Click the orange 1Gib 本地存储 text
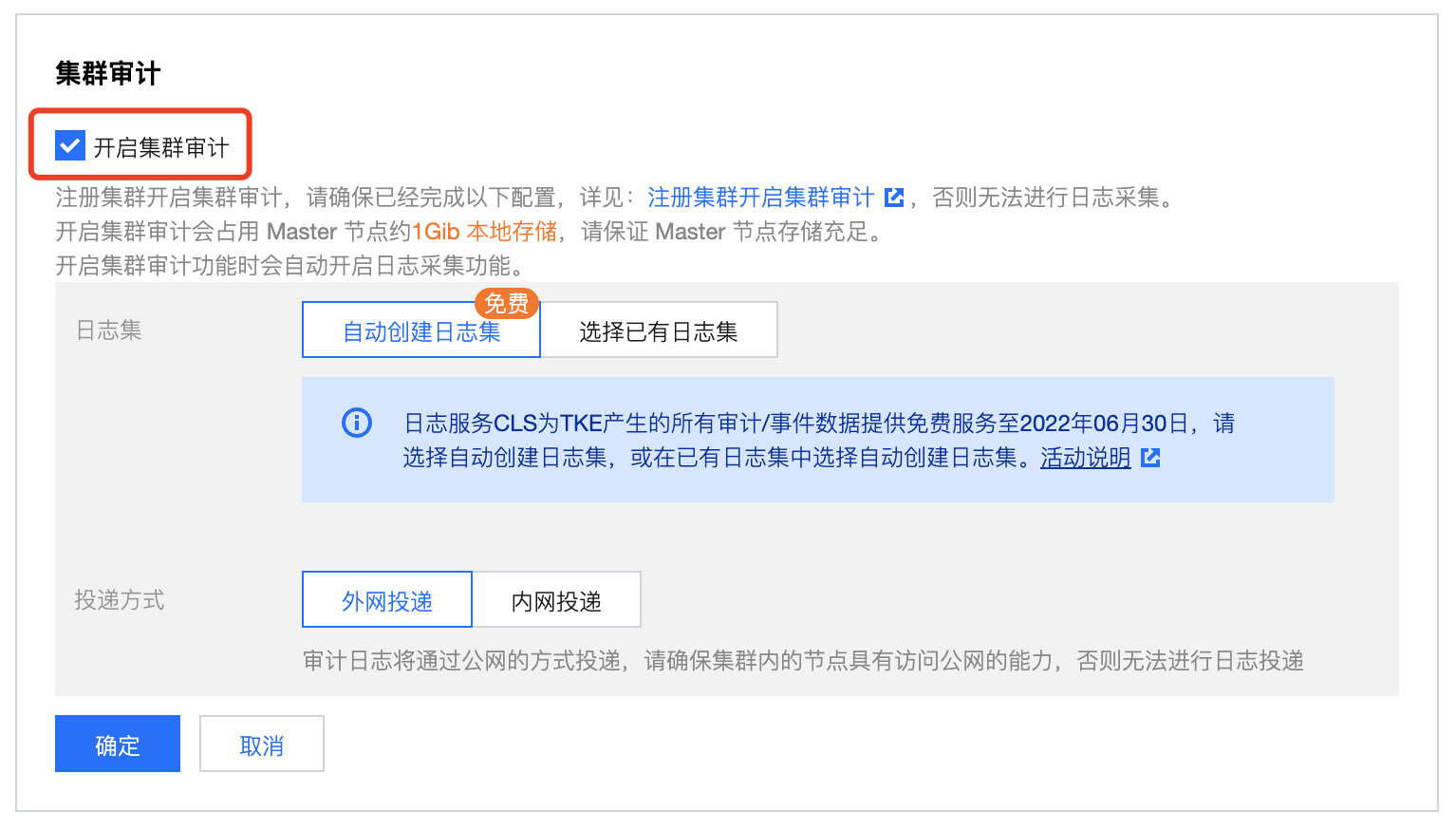Image resolution: width=1456 pixels, height=830 pixels. [484, 232]
